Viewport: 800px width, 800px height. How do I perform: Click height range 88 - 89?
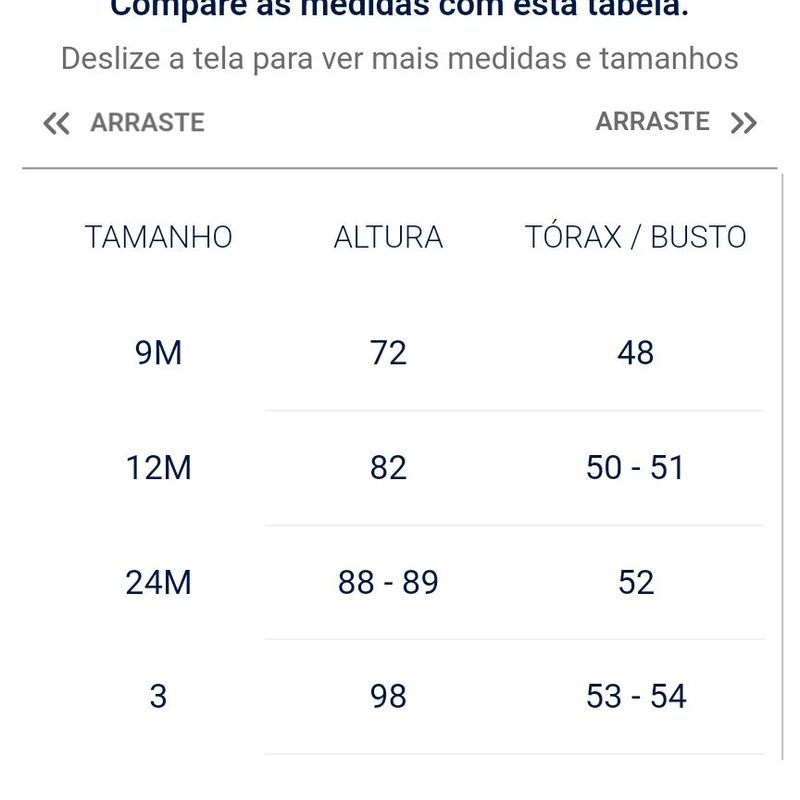388,582
